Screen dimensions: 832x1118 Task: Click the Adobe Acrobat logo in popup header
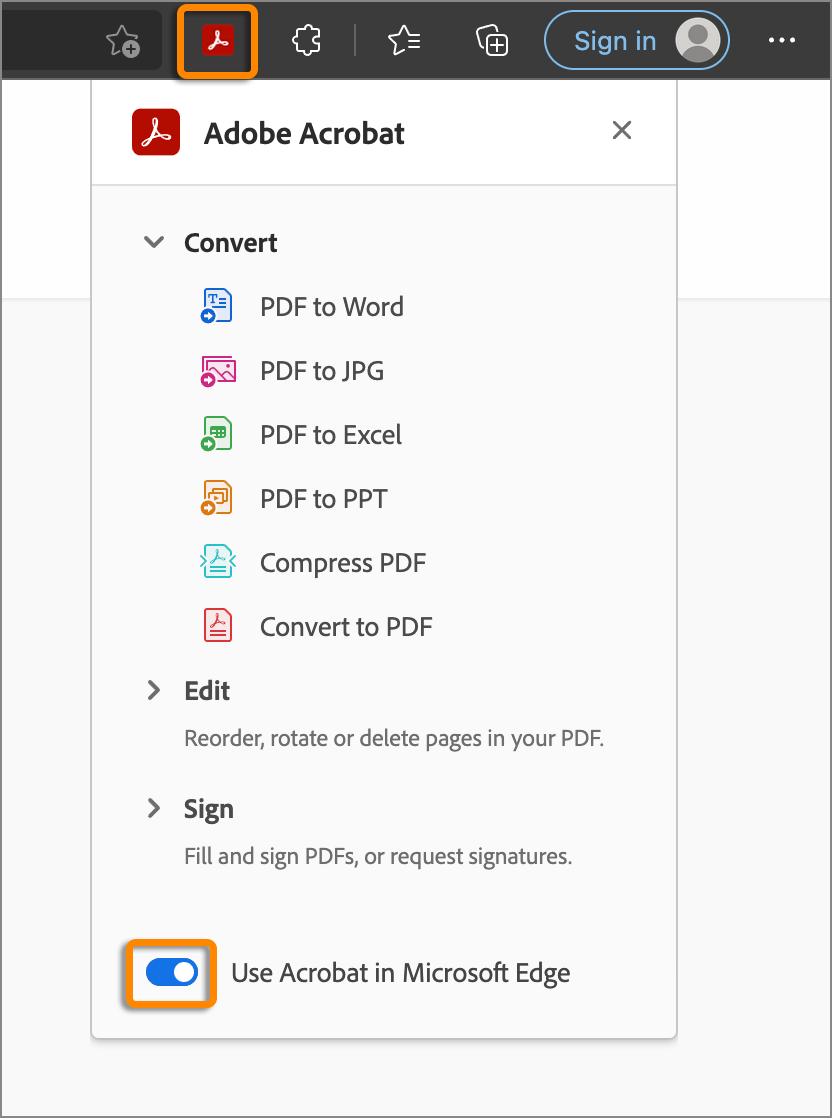coord(156,131)
